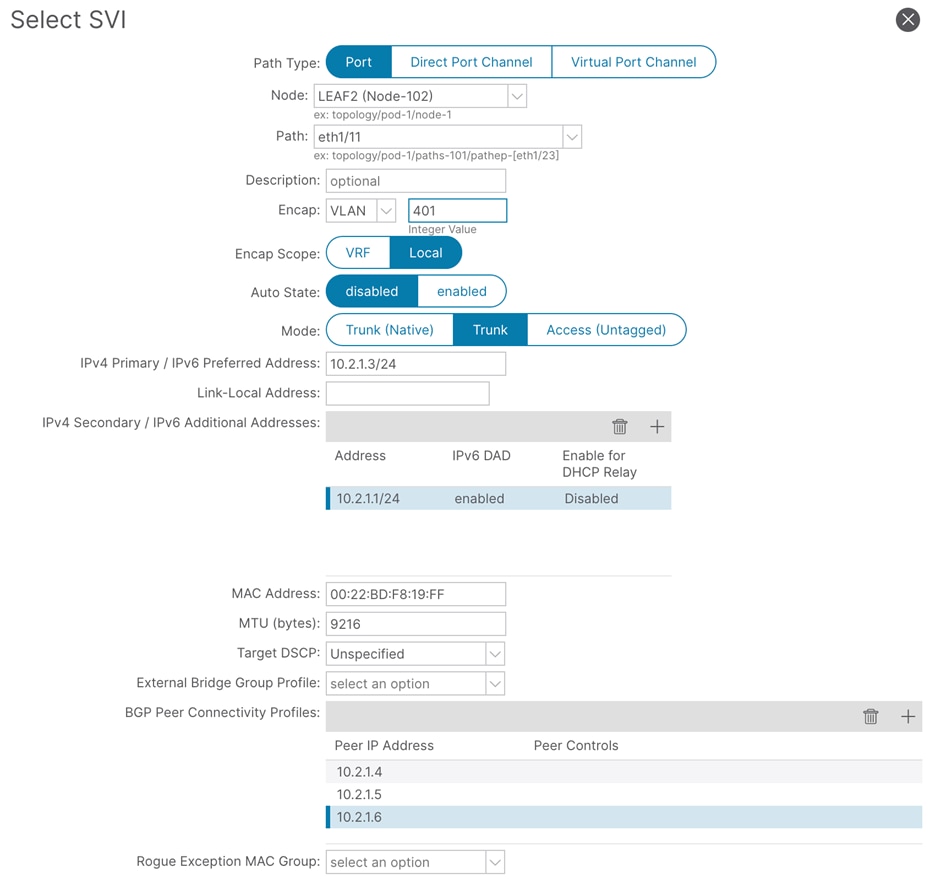Switch Mode to Trunk (Native)
This screenshot has width=930, height=884.
pos(389,329)
